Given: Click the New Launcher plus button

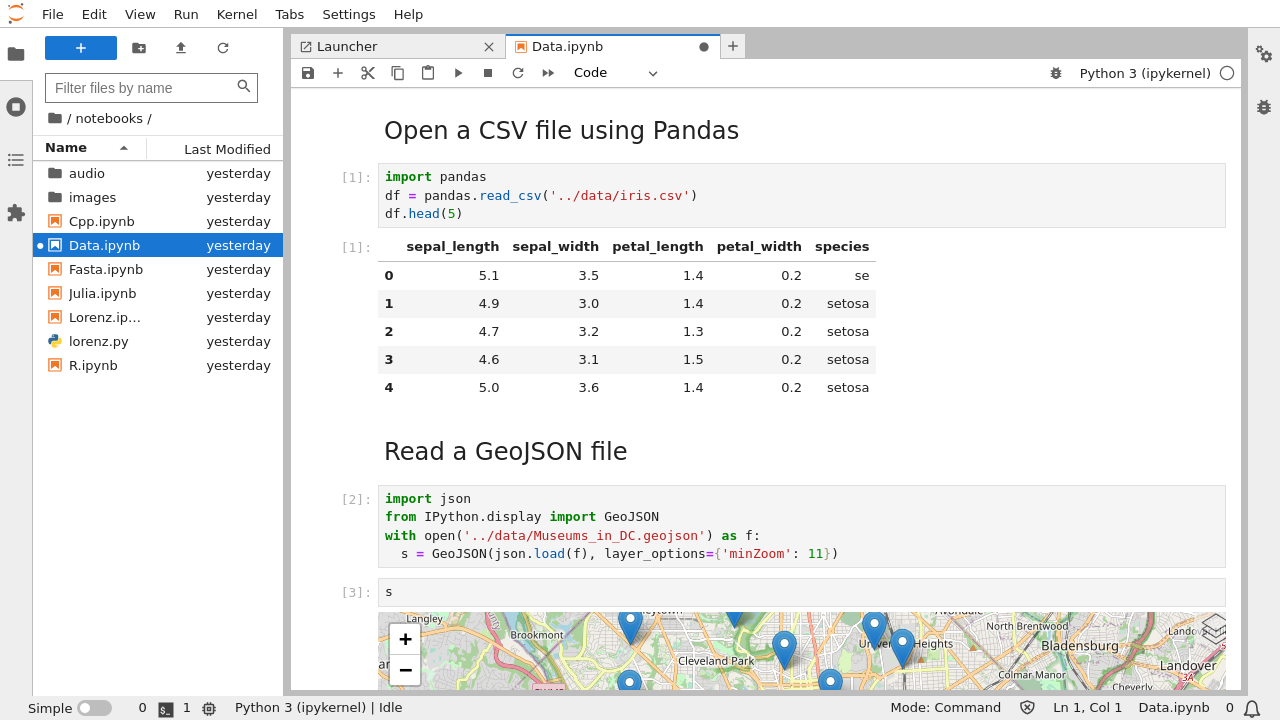Looking at the screenshot, I should (x=81, y=48).
